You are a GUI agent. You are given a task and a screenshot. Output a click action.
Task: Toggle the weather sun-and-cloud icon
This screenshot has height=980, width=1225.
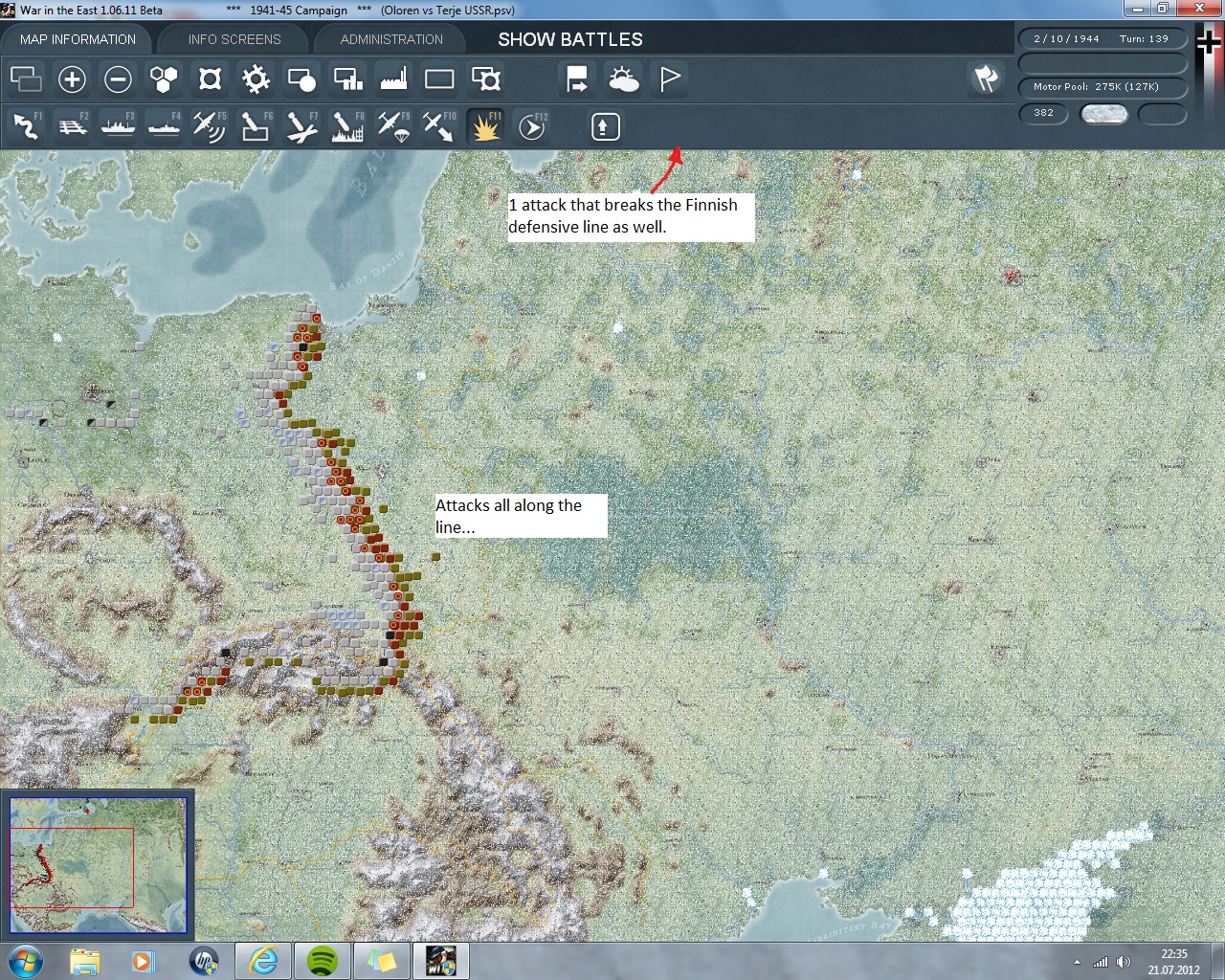point(623,78)
